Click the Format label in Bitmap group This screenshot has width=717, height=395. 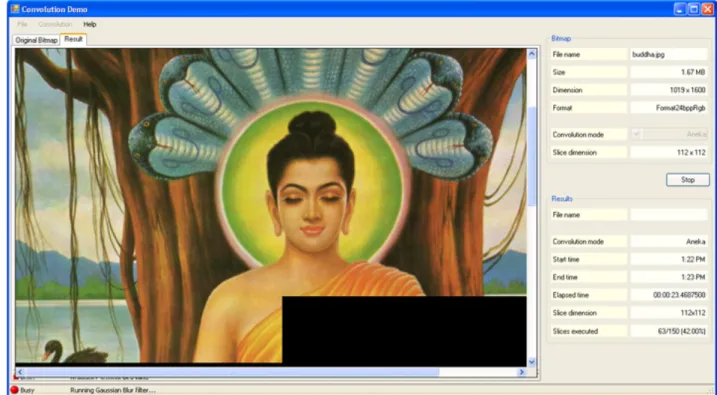[x=562, y=108]
